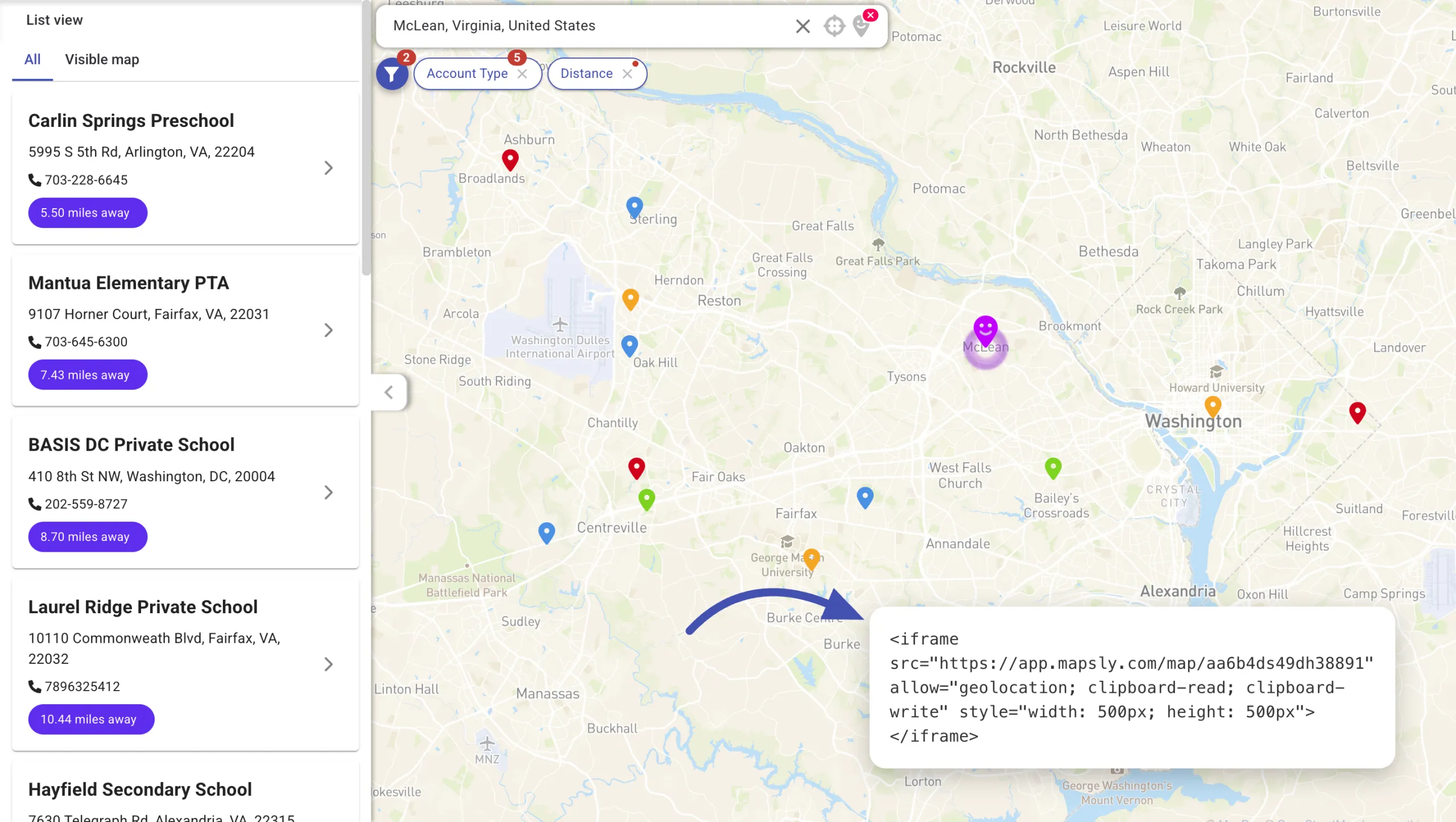Screen dimensions: 1456x822
Task: Switch to the Visible map tab
Action: click(102, 60)
